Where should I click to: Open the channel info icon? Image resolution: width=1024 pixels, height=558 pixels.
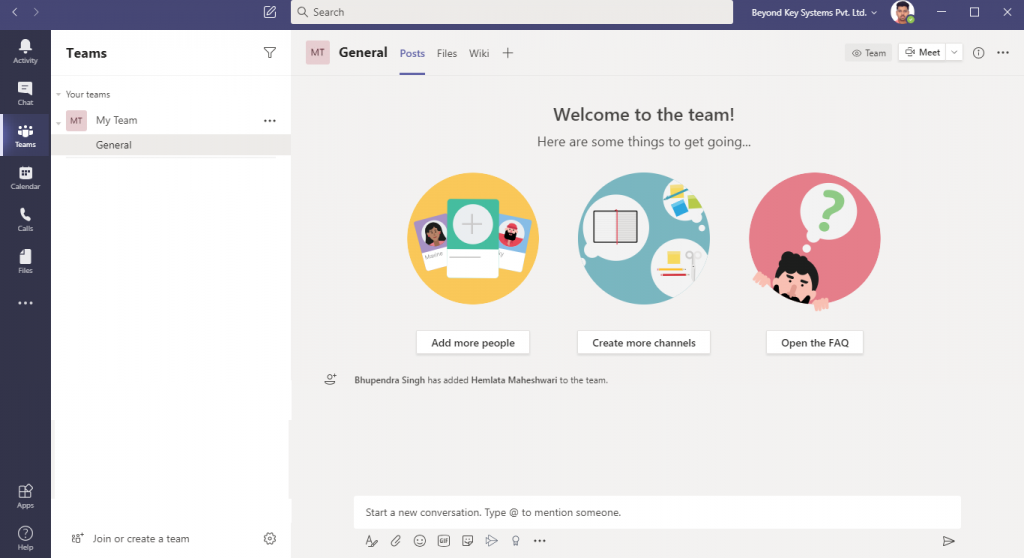coord(978,53)
